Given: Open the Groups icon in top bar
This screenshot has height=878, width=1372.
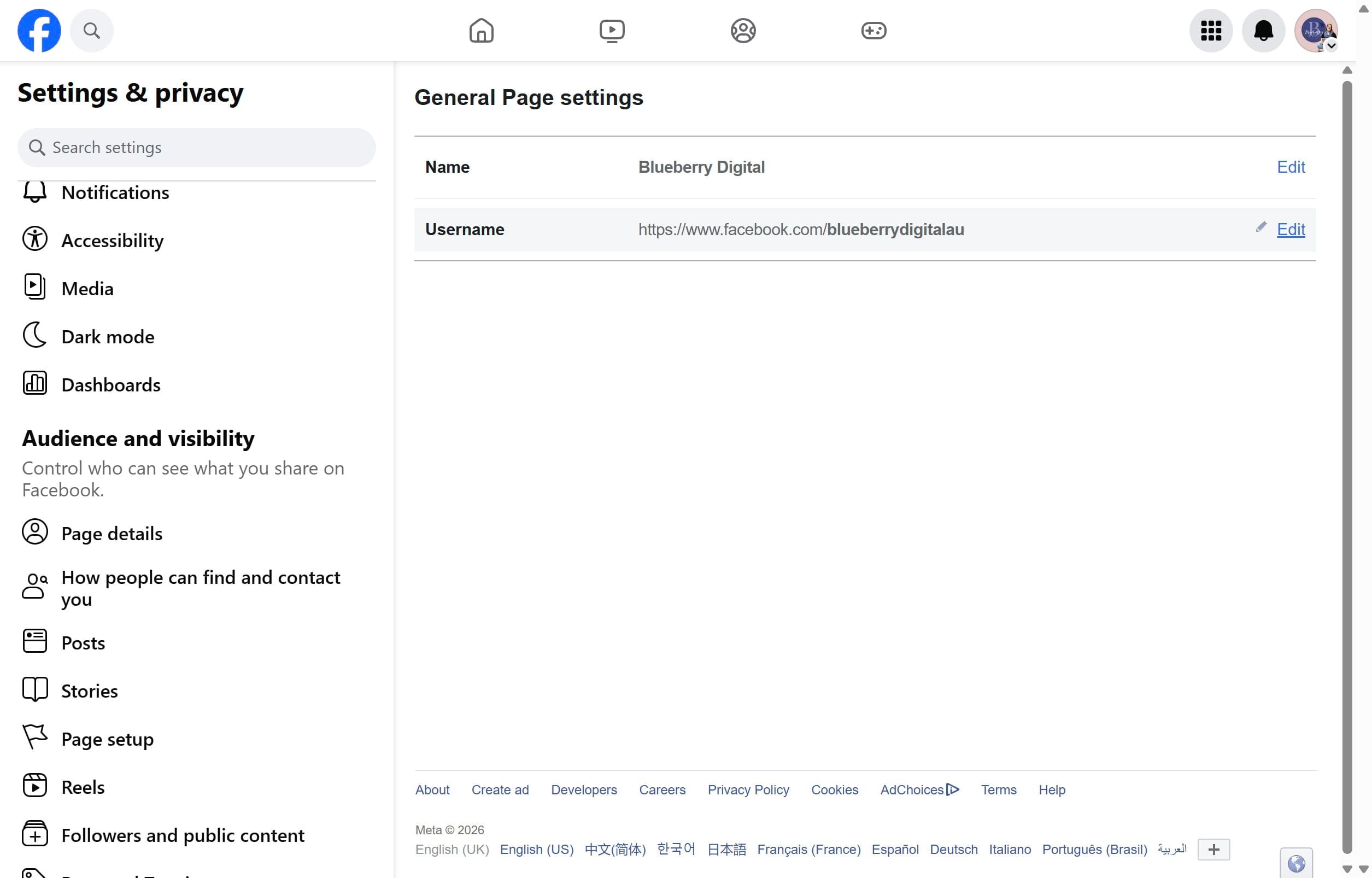Looking at the screenshot, I should [x=743, y=31].
